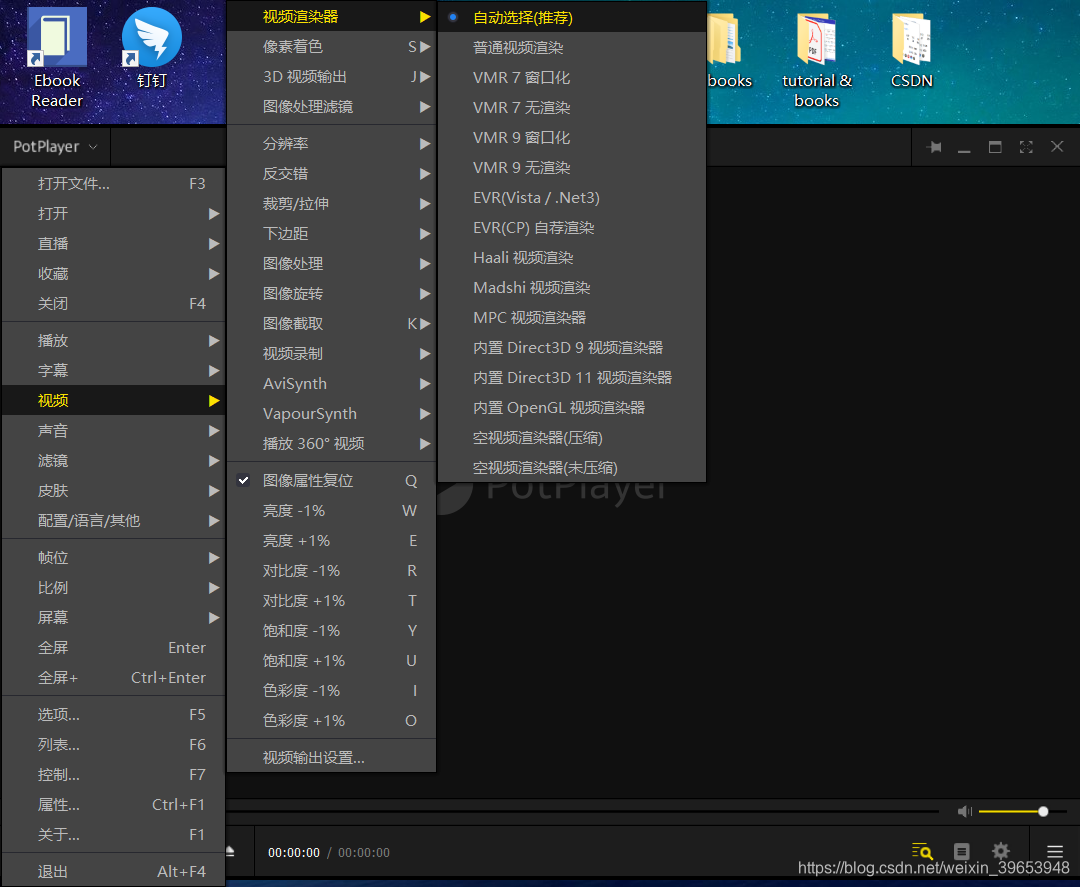1080x887 pixels.
Task: Click the playback seek bar
Action: click(x=582, y=812)
